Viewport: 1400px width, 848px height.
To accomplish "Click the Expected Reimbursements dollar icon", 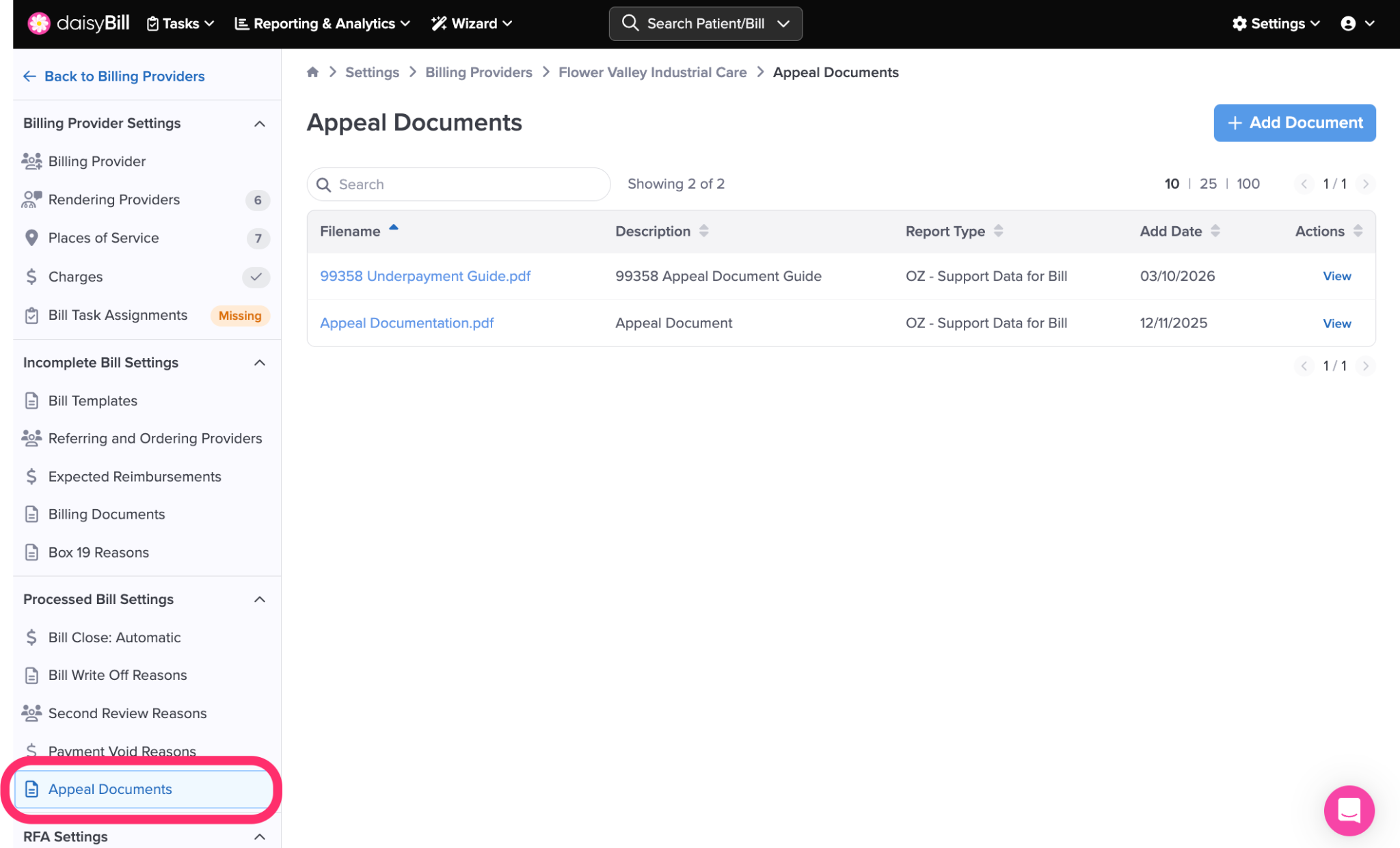I will click(31, 476).
